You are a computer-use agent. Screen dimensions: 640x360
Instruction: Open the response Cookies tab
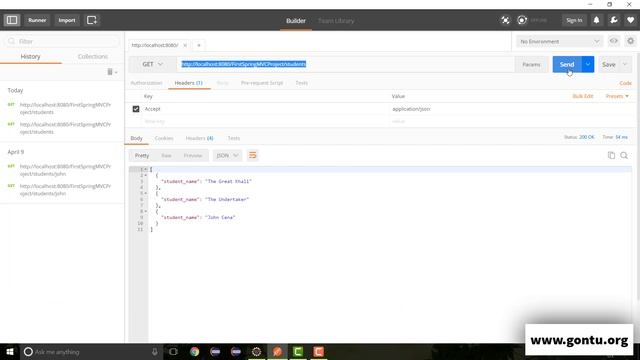point(164,138)
